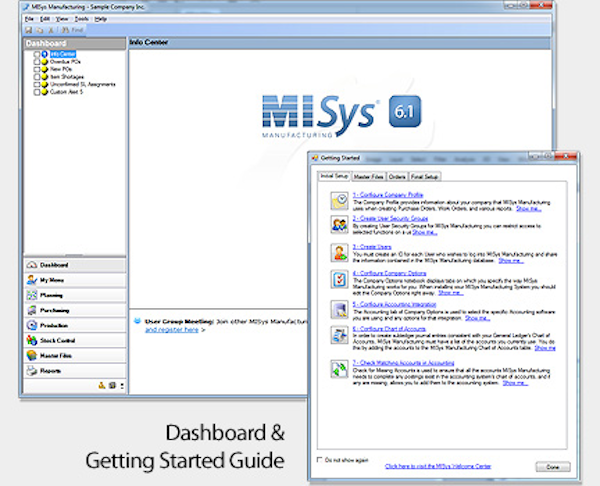Open the Reports navigation section
600x486 pixels.
click(75, 371)
